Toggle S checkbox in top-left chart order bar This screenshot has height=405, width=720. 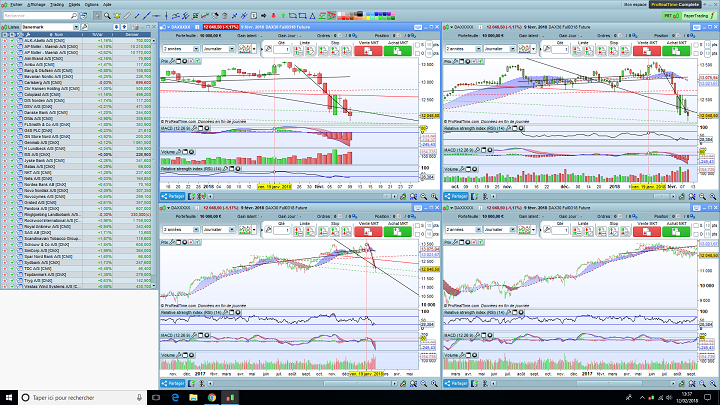tap(417, 45)
